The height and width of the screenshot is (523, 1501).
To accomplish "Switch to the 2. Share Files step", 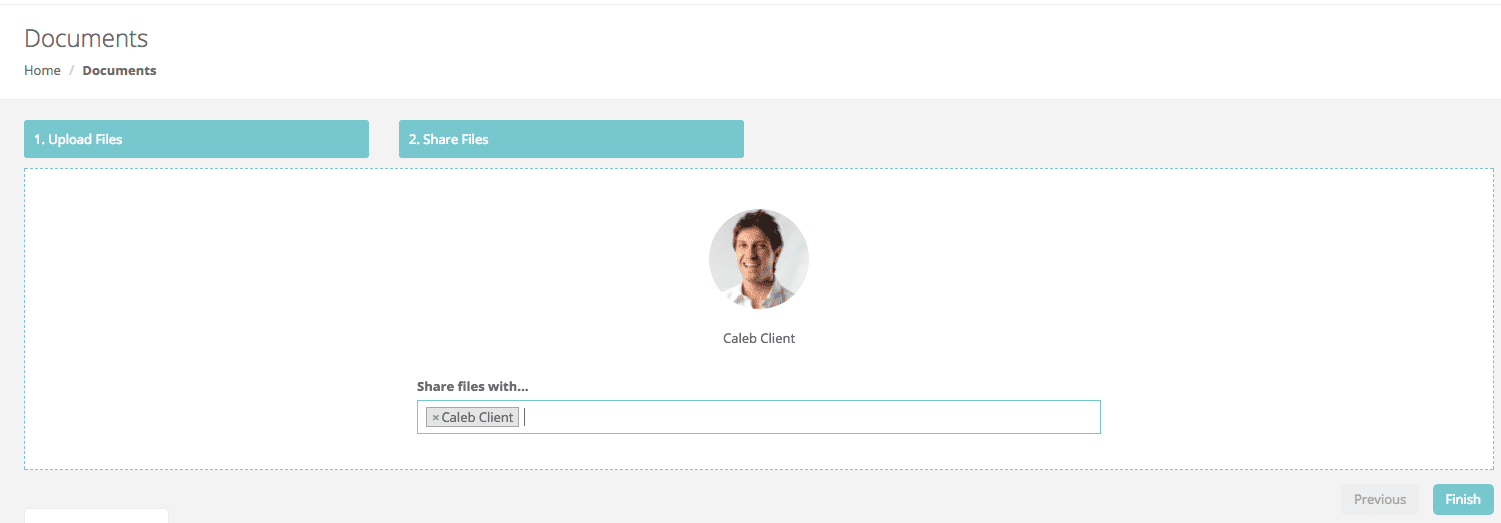I will [571, 139].
